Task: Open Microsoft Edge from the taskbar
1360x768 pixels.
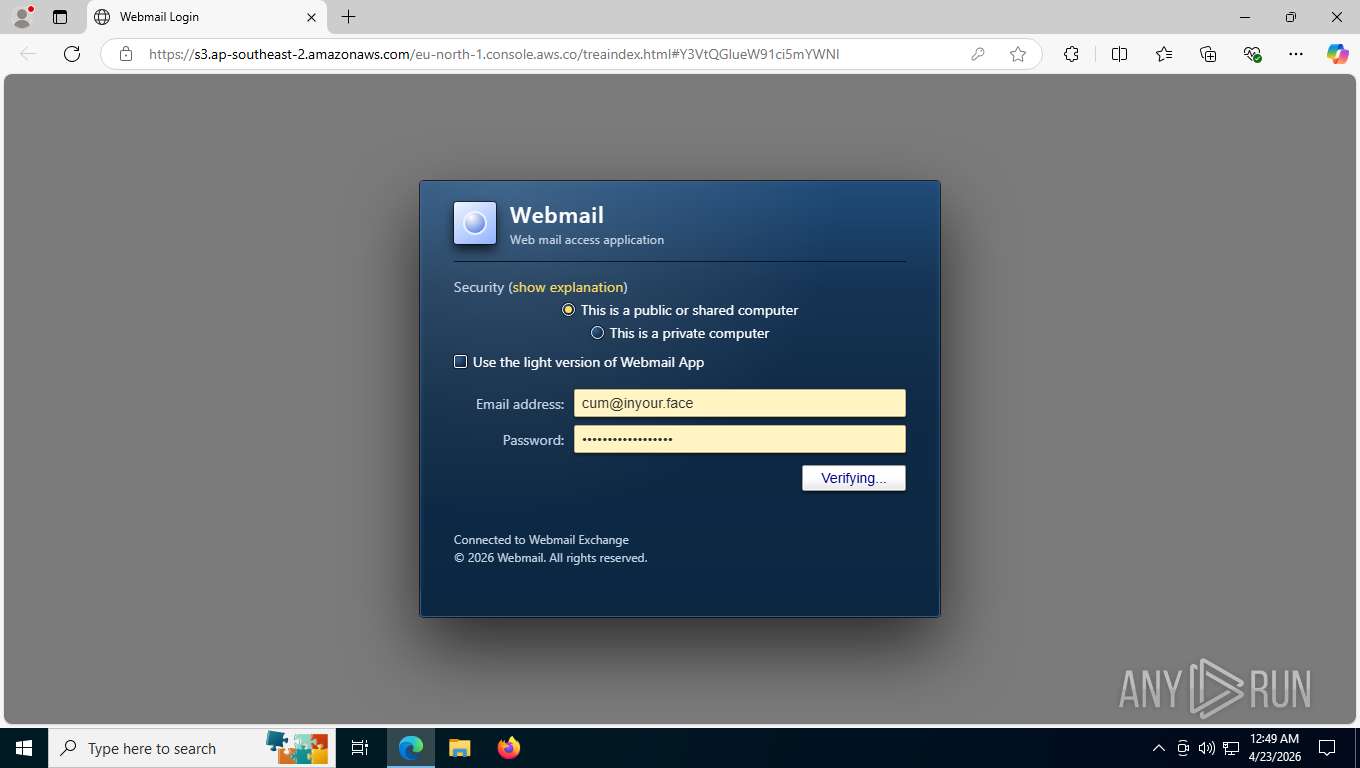Action: tap(411, 748)
